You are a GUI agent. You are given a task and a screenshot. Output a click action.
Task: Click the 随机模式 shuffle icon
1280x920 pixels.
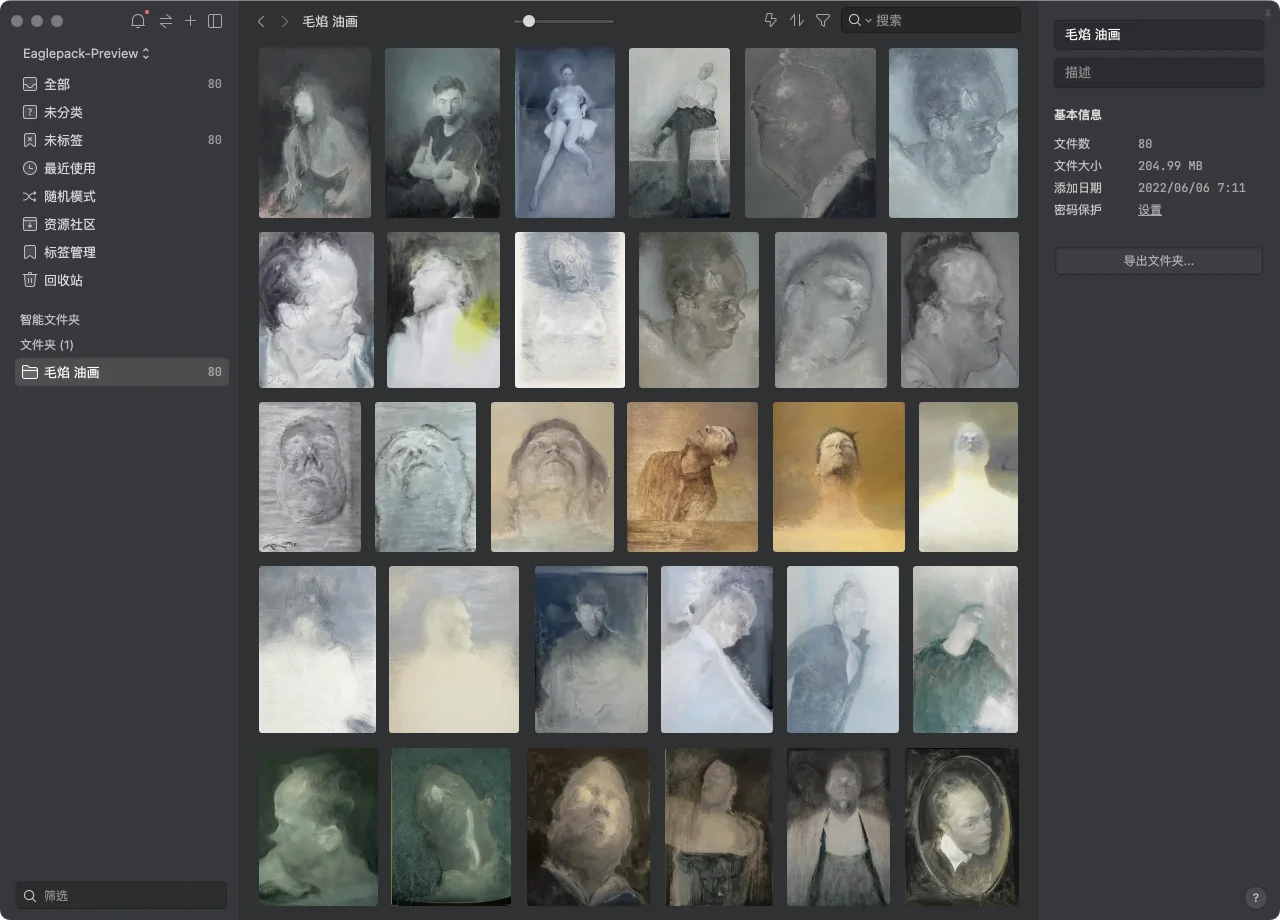pyautogui.click(x=30, y=196)
